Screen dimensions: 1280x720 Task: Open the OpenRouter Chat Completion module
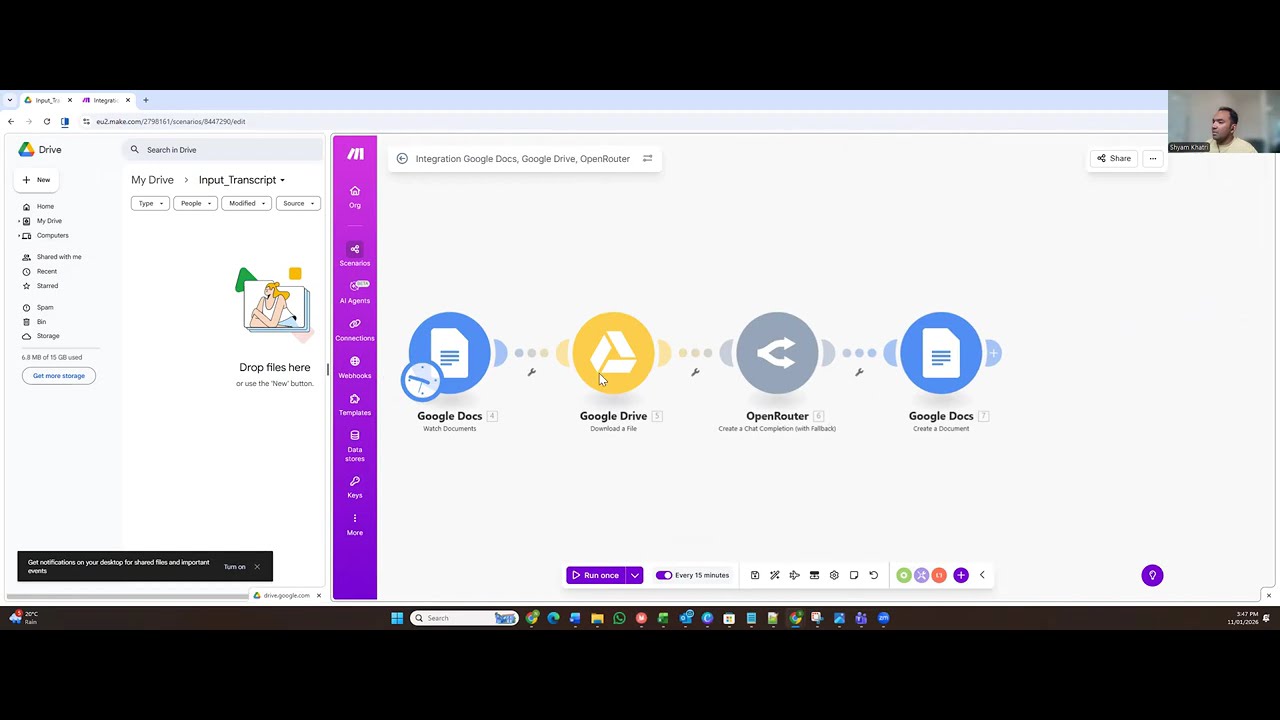point(777,352)
